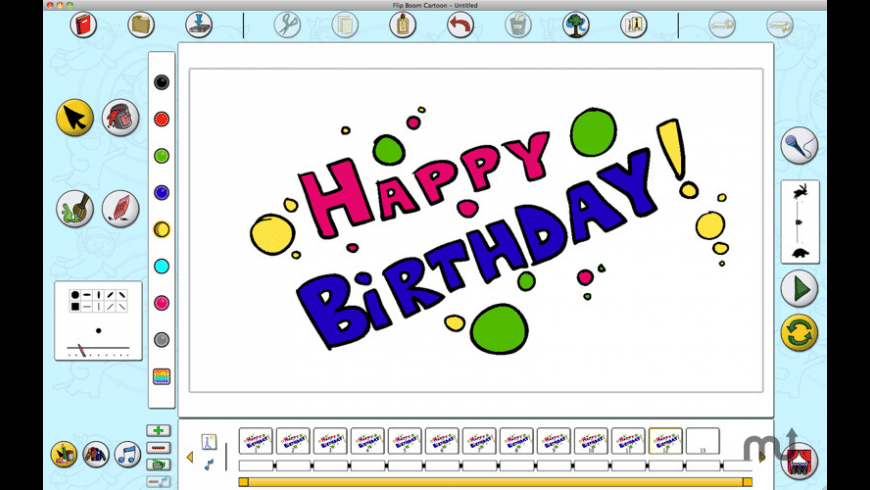Click the red book New project icon
The width and height of the screenshot is (870, 490).
pyautogui.click(x=83, y=25)
